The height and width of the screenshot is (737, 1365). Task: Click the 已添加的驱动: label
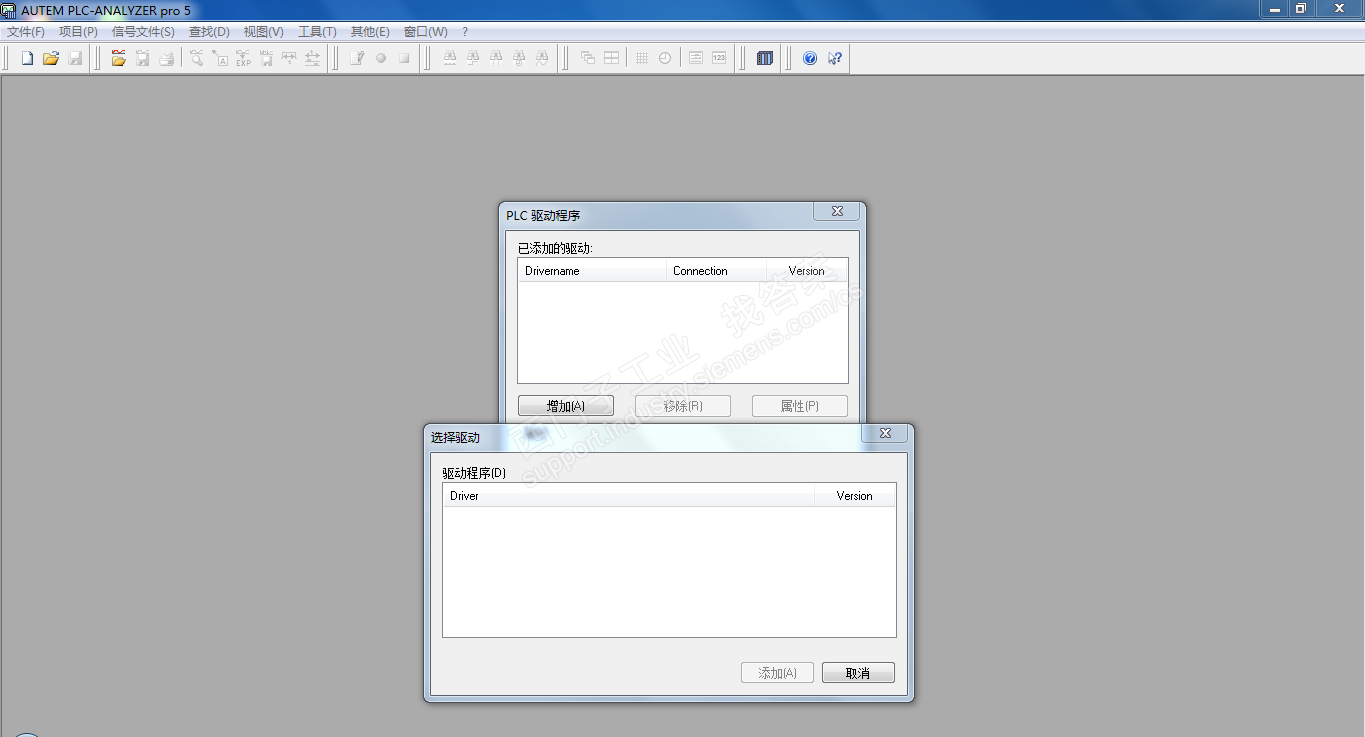pos(555,248)
